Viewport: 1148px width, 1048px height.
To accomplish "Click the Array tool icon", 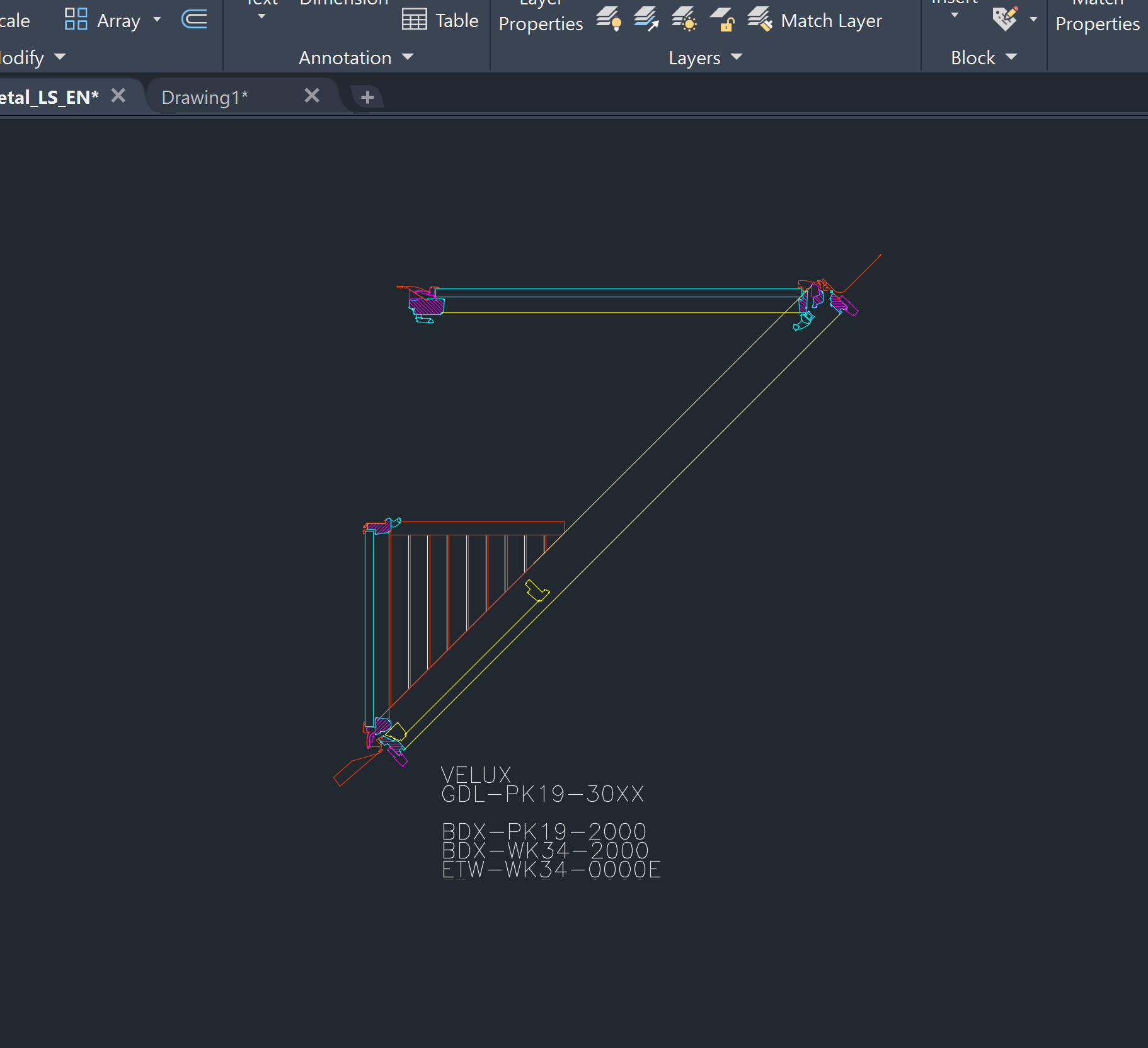I will click(76, 20).
